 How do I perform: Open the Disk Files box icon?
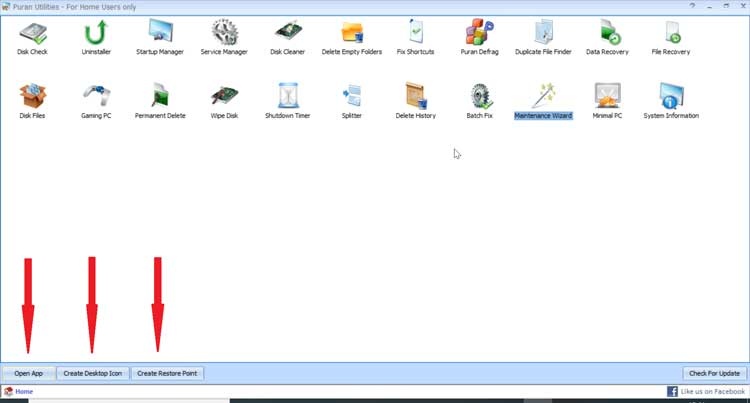33,96
